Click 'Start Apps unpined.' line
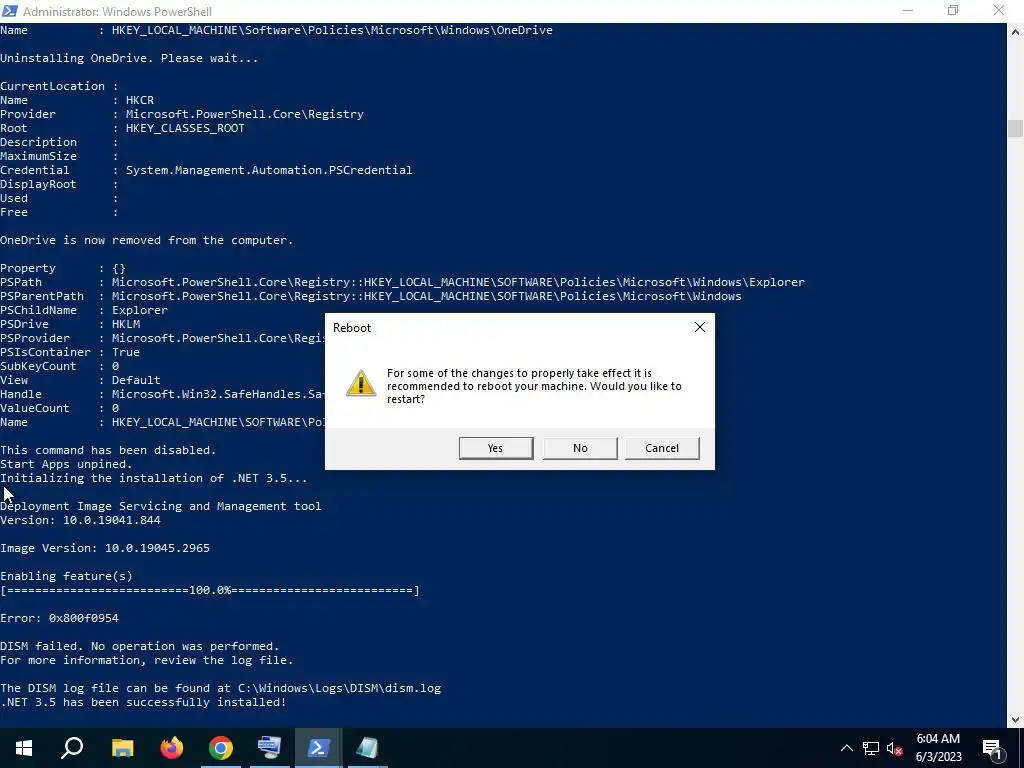This screenshot has height=768, width=1024. [x=67, y=464]
